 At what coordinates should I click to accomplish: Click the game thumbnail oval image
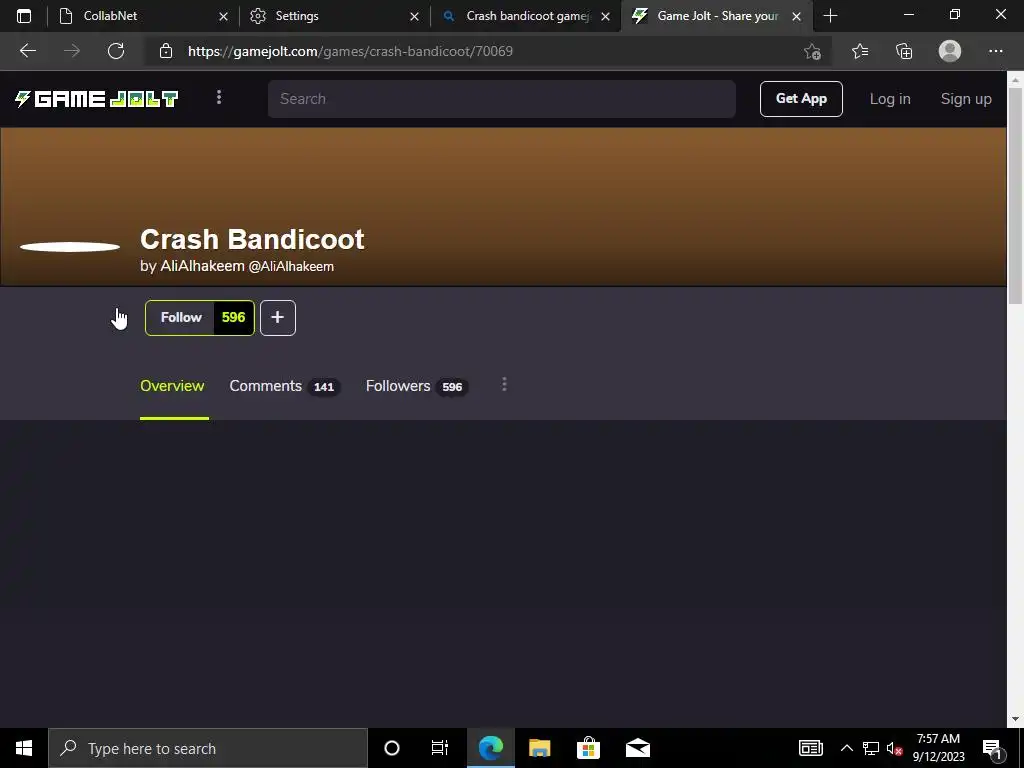[x=70, y=247]
